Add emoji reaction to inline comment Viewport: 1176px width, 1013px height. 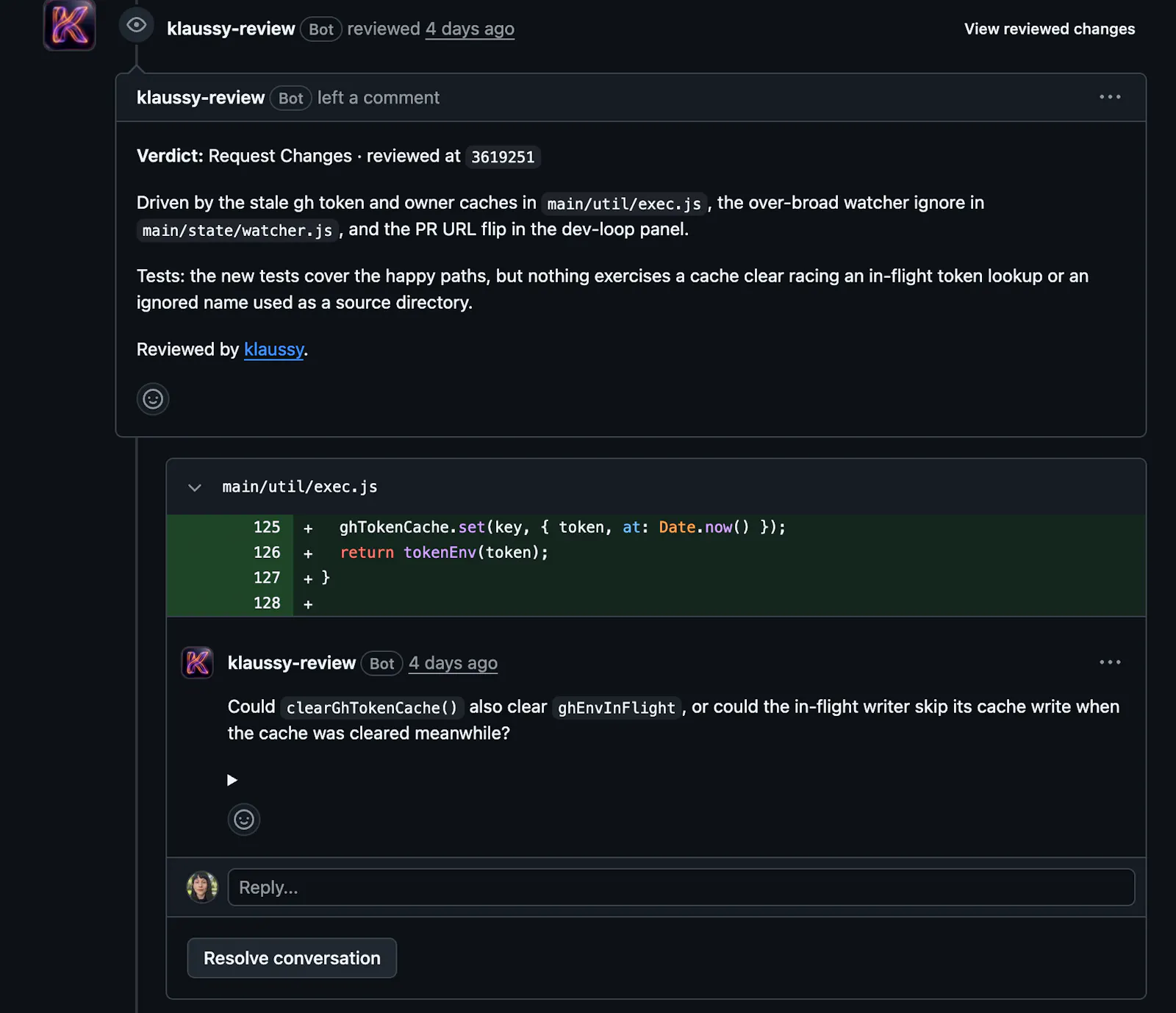[x=244, y=820]
